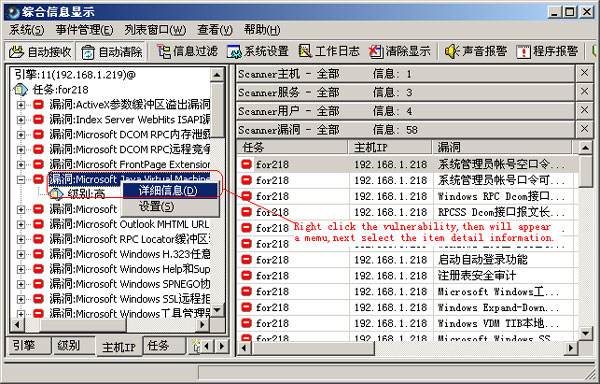600x384 pixels.
Task: Choose 详细信息(D) in context menu
Action: tap(170, 190)
